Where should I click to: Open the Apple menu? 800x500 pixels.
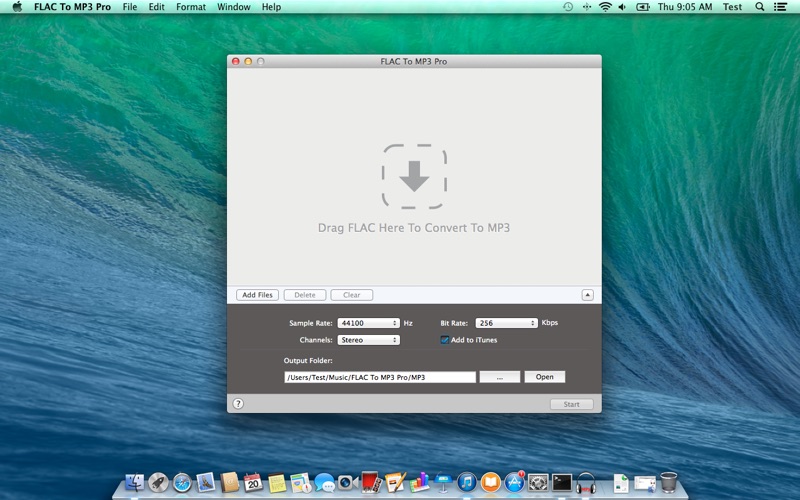(17, 7)
